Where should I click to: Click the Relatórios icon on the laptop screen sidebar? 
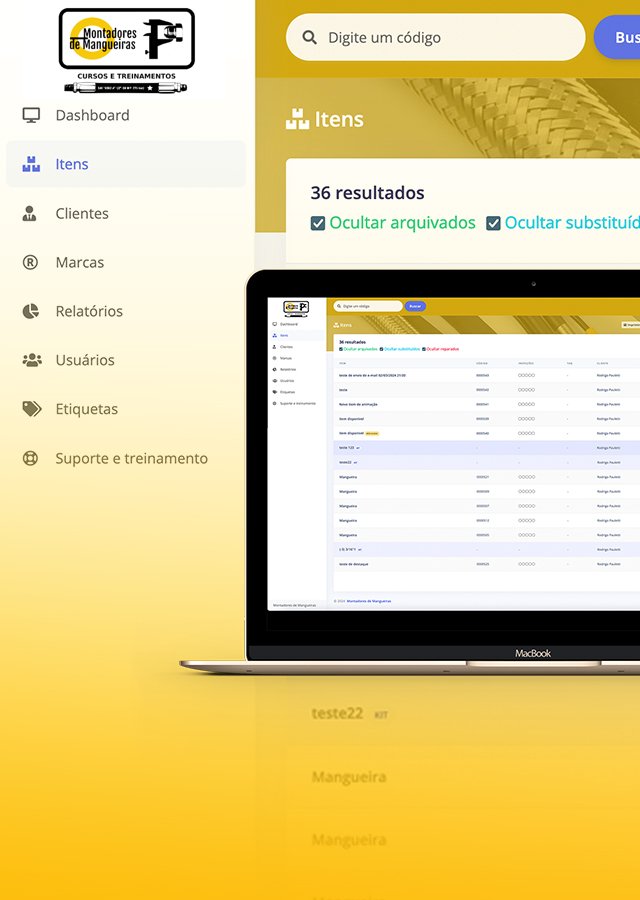point(274,369)
